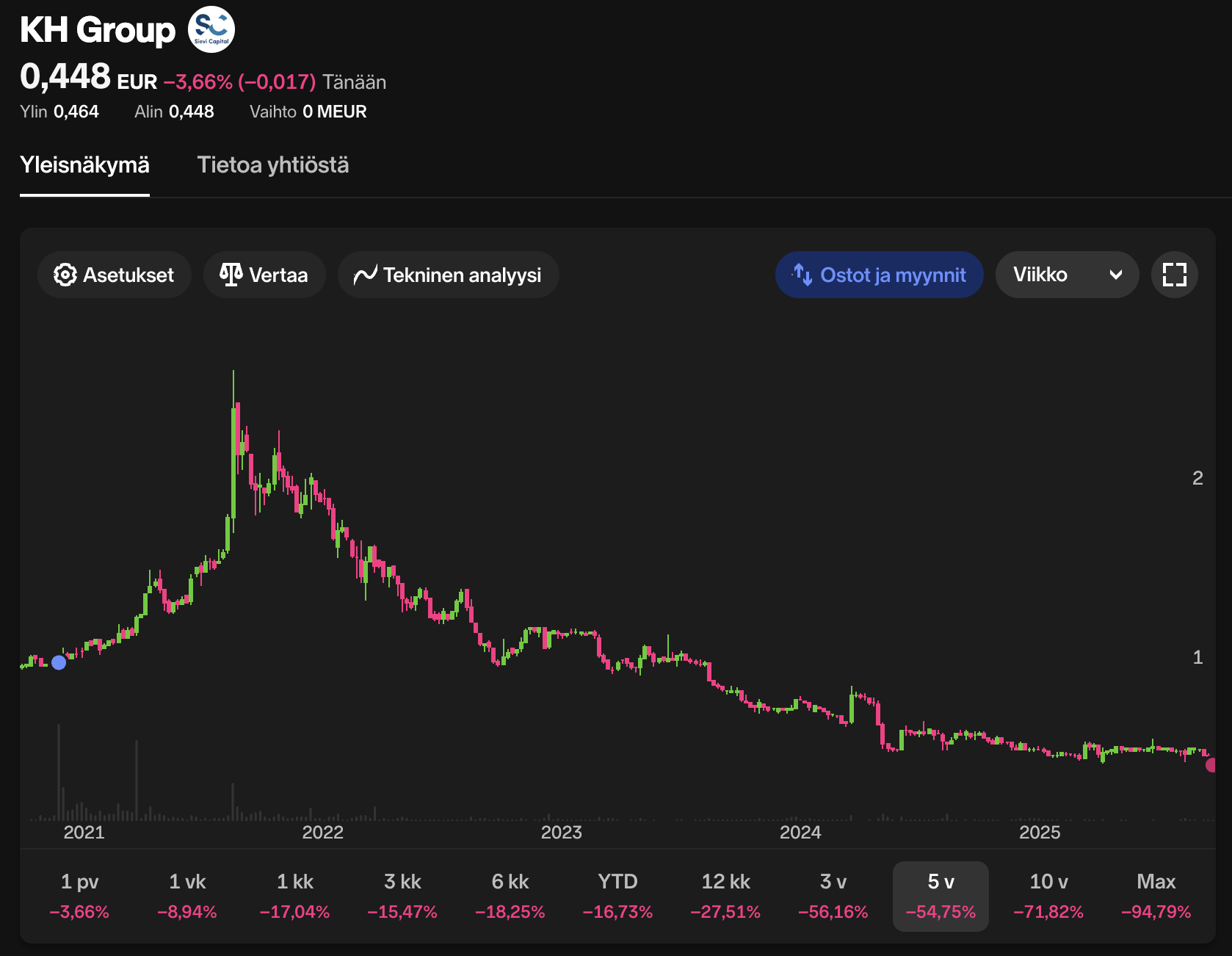This screenshot has width=1232, height=956.
Task: Open the Viikko interval dropdown
Action: point(1066,275)
